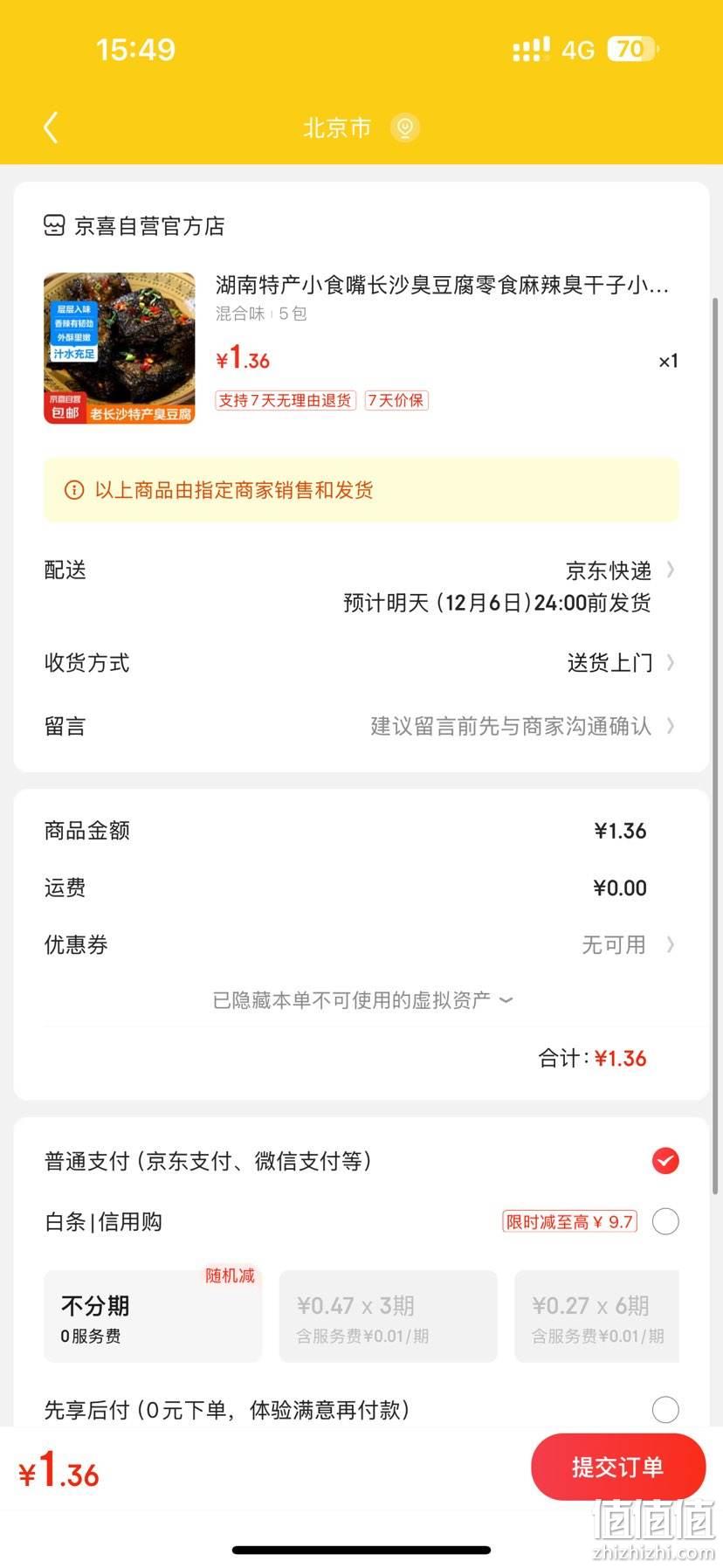Open the 7天价保 tag
Image resolution: width=723 pixels, height=1568 pixels.
[x=396, y=400]
